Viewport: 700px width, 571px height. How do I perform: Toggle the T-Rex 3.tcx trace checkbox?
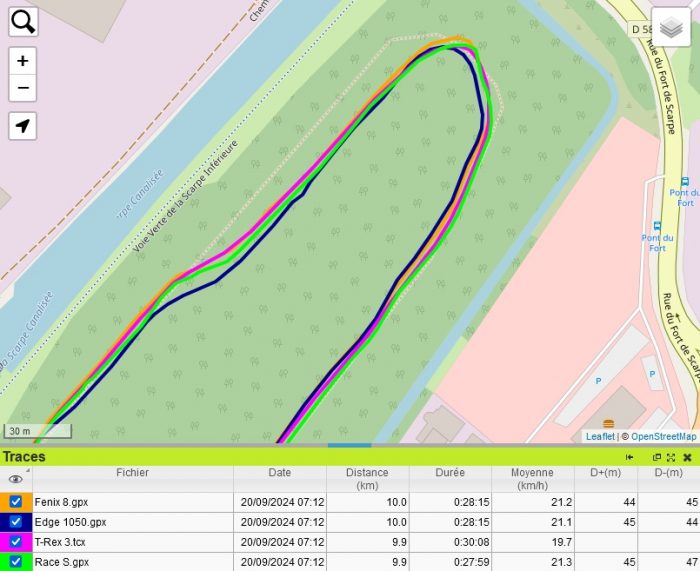coord(16,542)
